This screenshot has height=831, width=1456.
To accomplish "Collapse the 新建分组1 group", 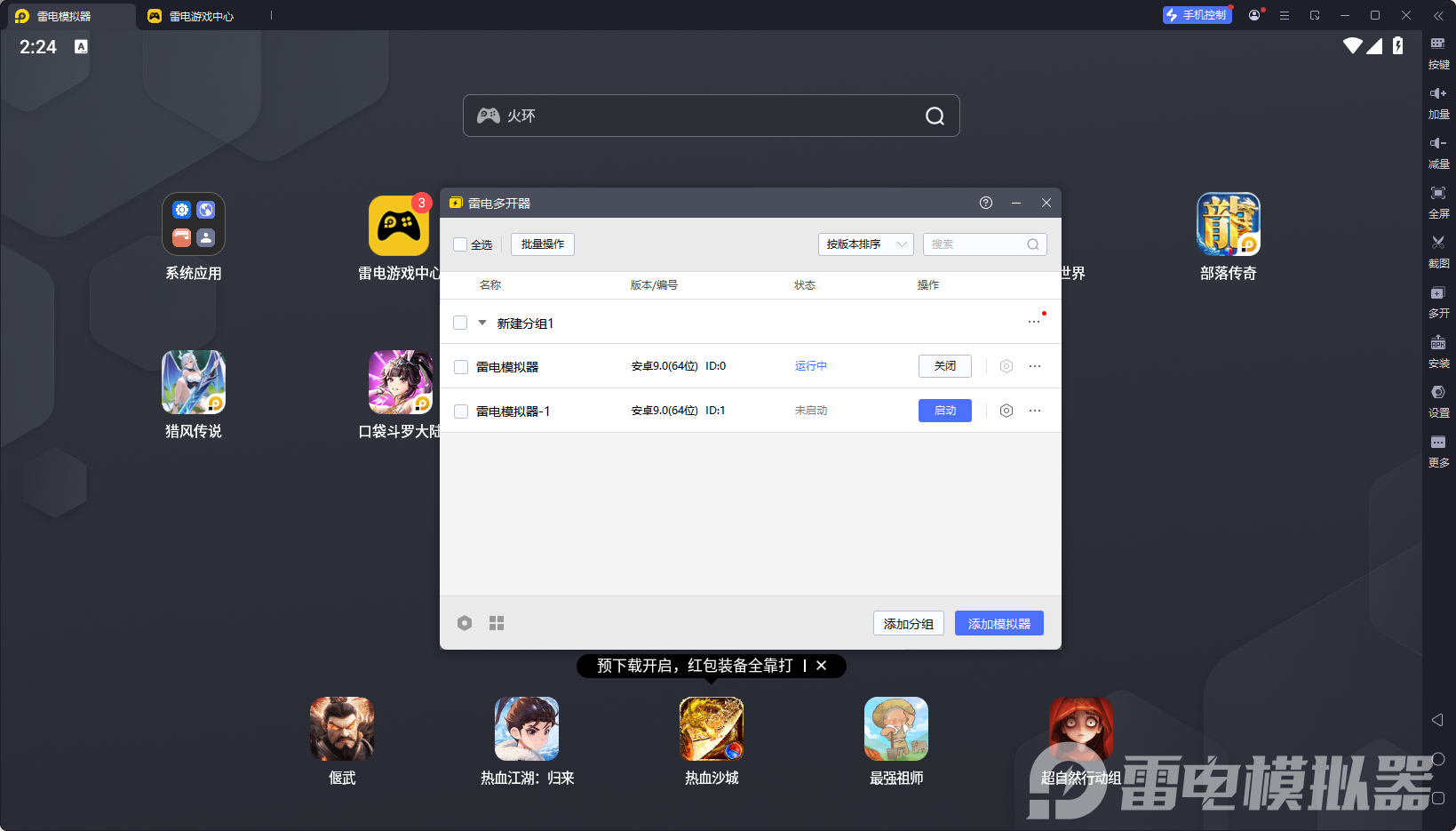I will click(481, 322).
